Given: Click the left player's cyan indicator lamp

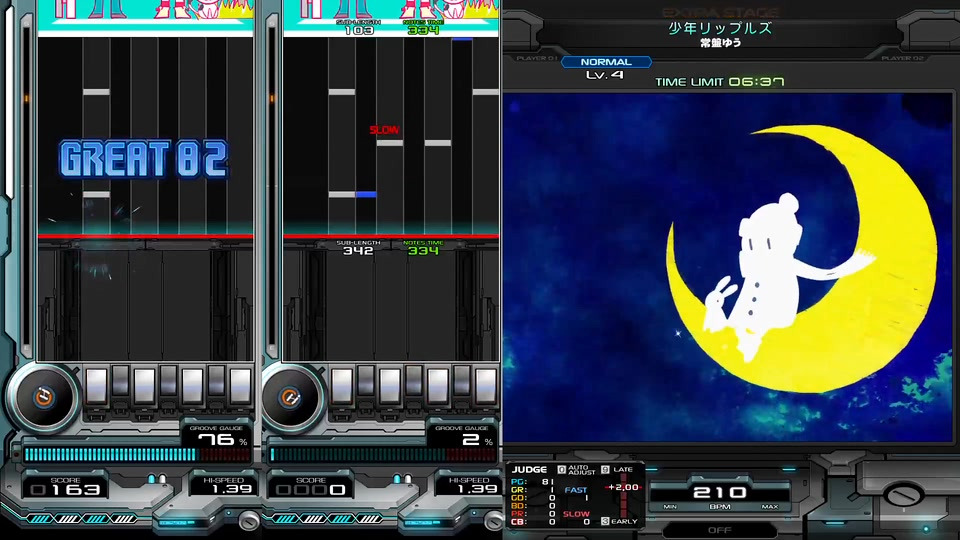Looking at the screenshot, I should [x=151, y=478].
